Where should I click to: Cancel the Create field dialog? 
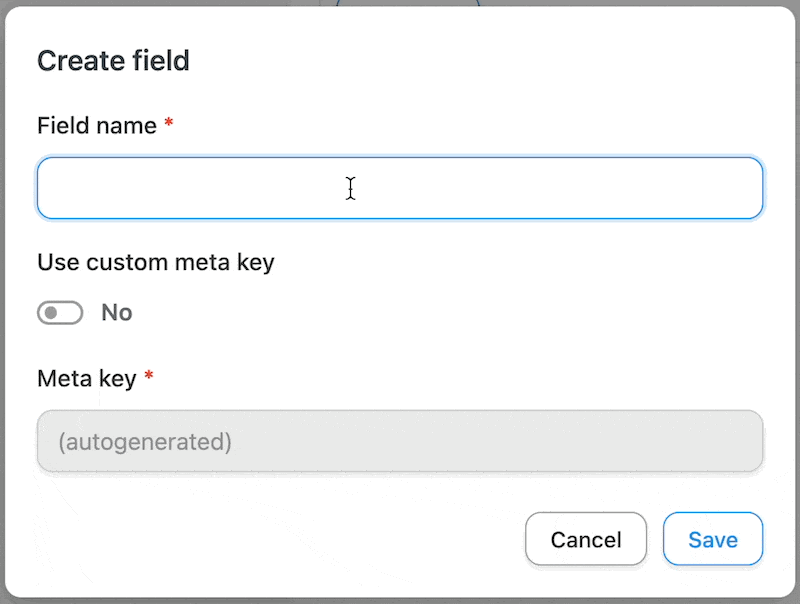point(586,539)
